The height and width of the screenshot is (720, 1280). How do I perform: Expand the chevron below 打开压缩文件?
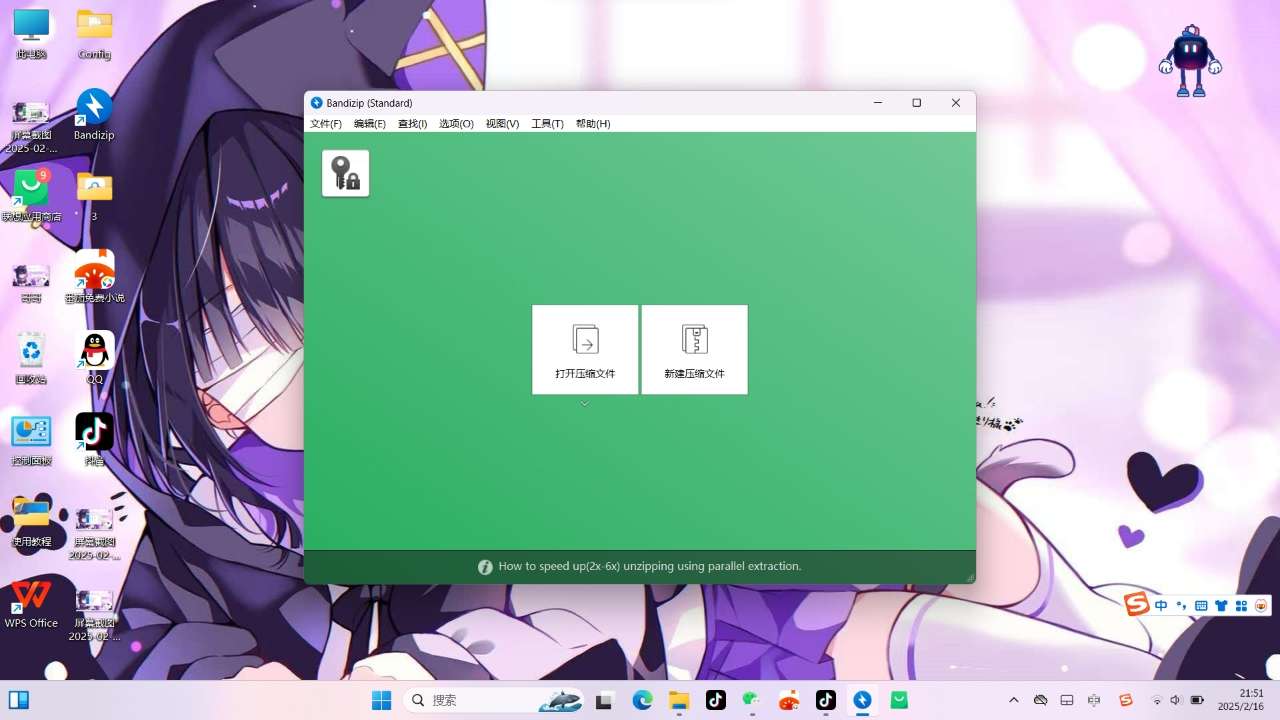(585, 404)
